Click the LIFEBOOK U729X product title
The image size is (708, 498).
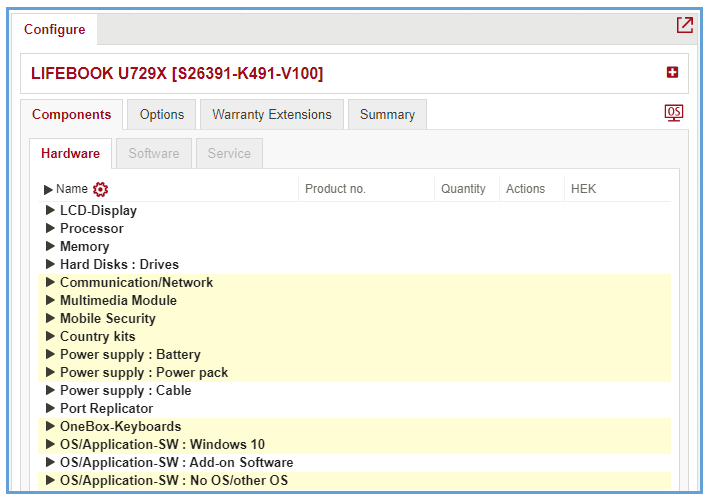pyautogui.click(x=177, y=74)
